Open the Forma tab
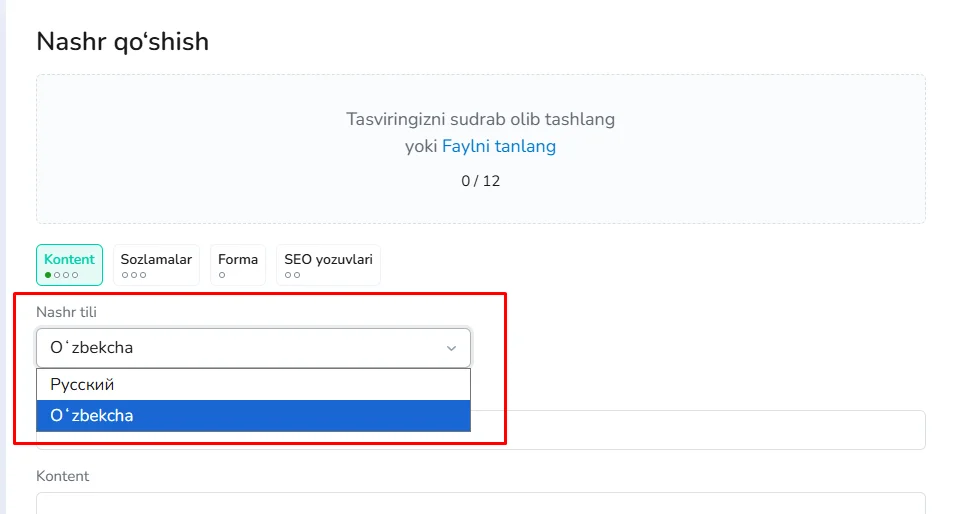Viewport: 955px width, 514px height. 238,260
